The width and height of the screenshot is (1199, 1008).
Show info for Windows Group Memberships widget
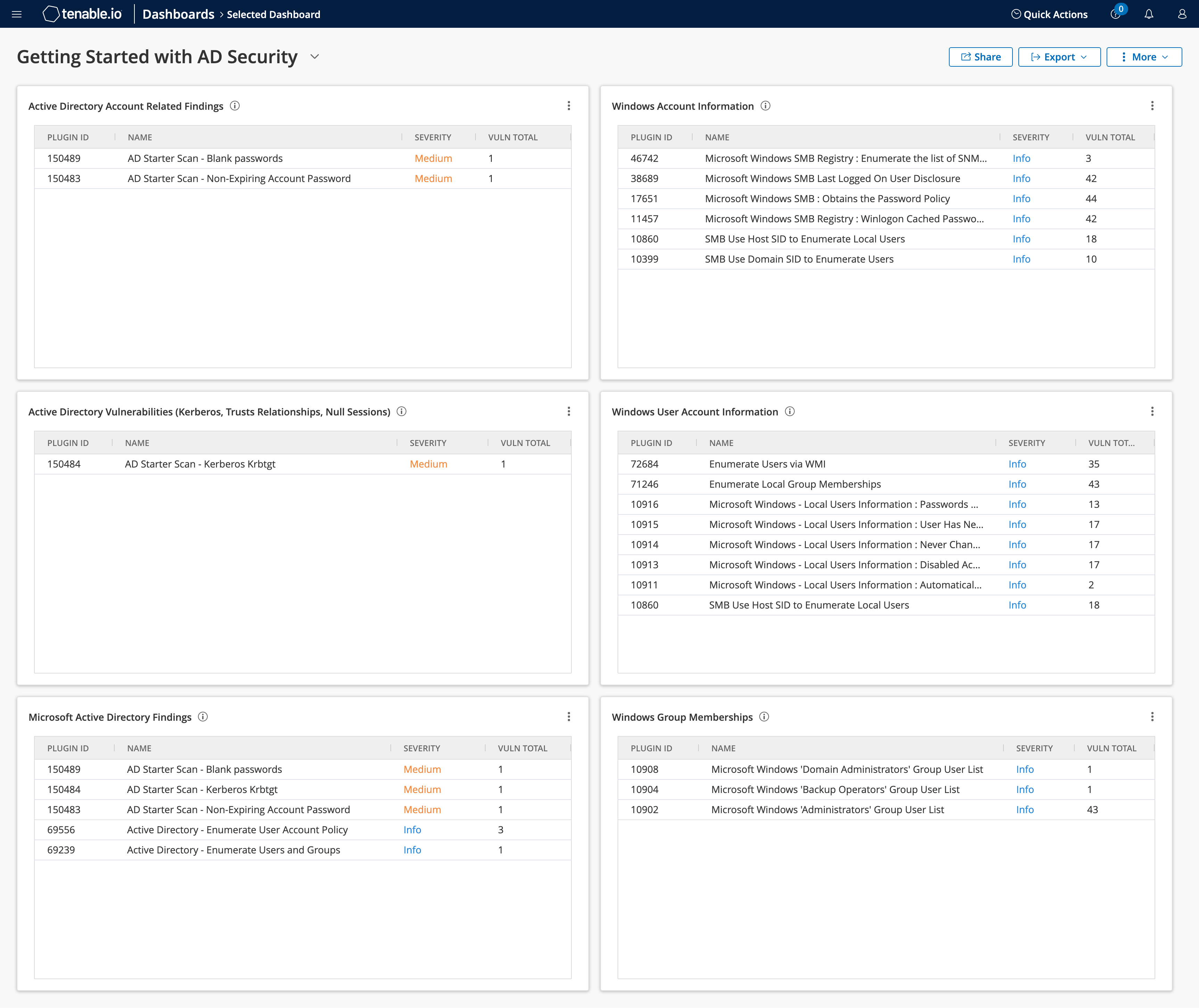tap(764, 717)
